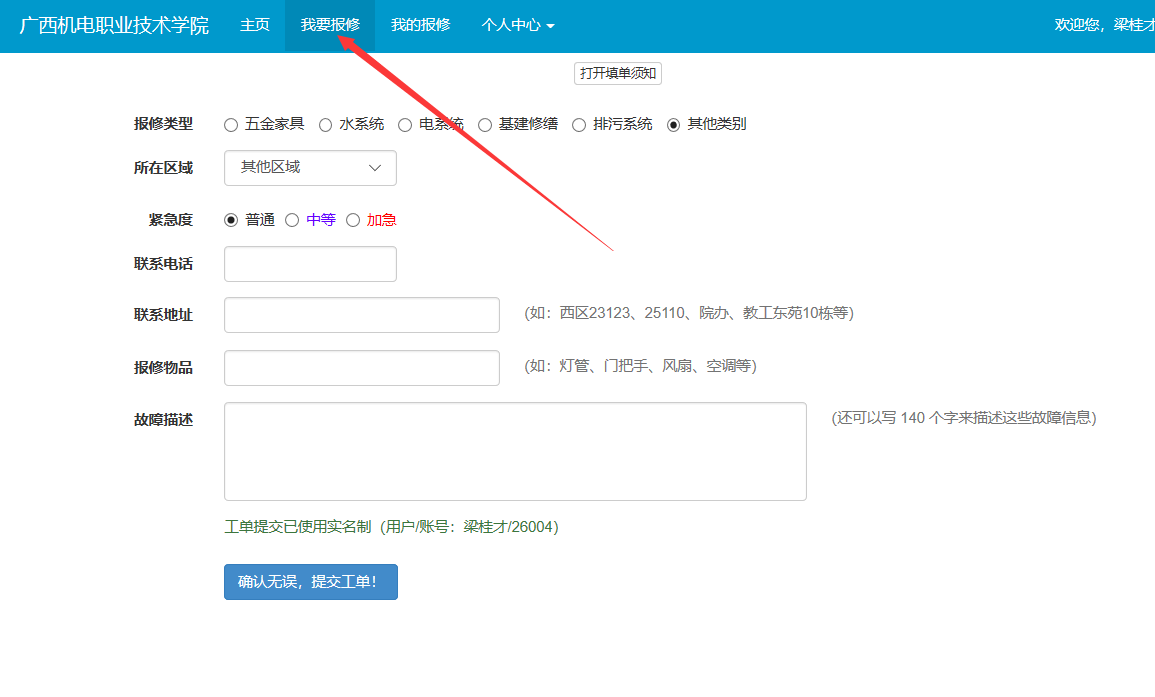Image resolution: width=1155 pixels, height=697 pixels.
Task: Submit the form with 确认无误，提交工单
Action: [x=310, y=582]
